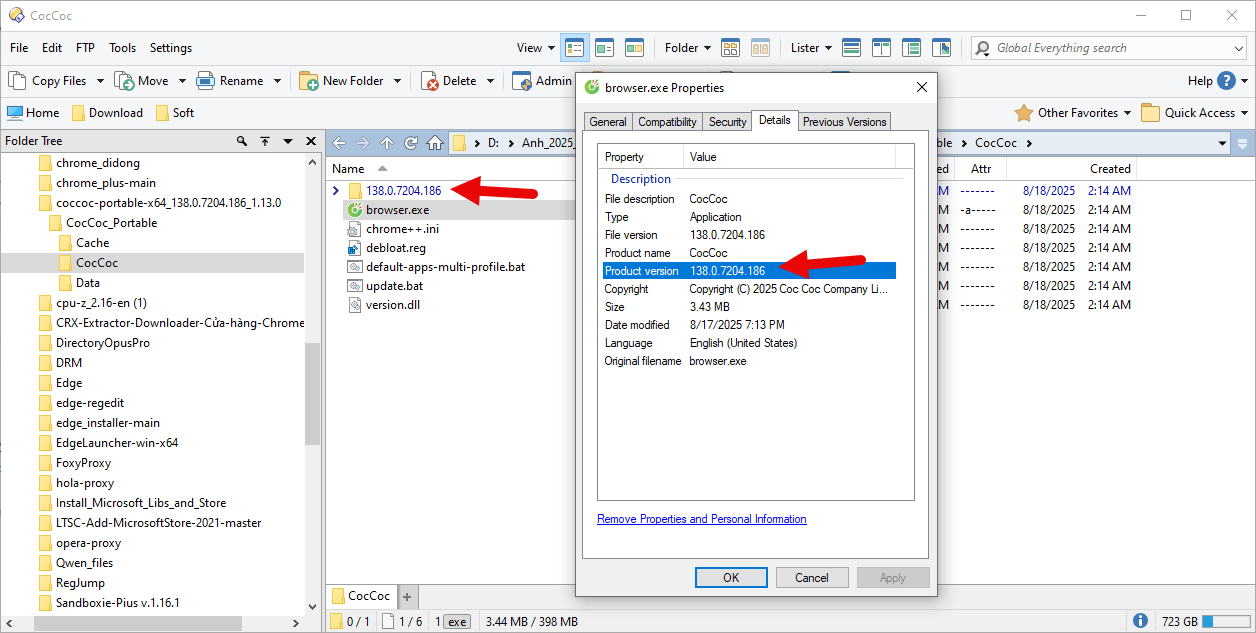Open the Lister dropdown menu
This screenshot has width=1256, height=633.
(812, 47)
